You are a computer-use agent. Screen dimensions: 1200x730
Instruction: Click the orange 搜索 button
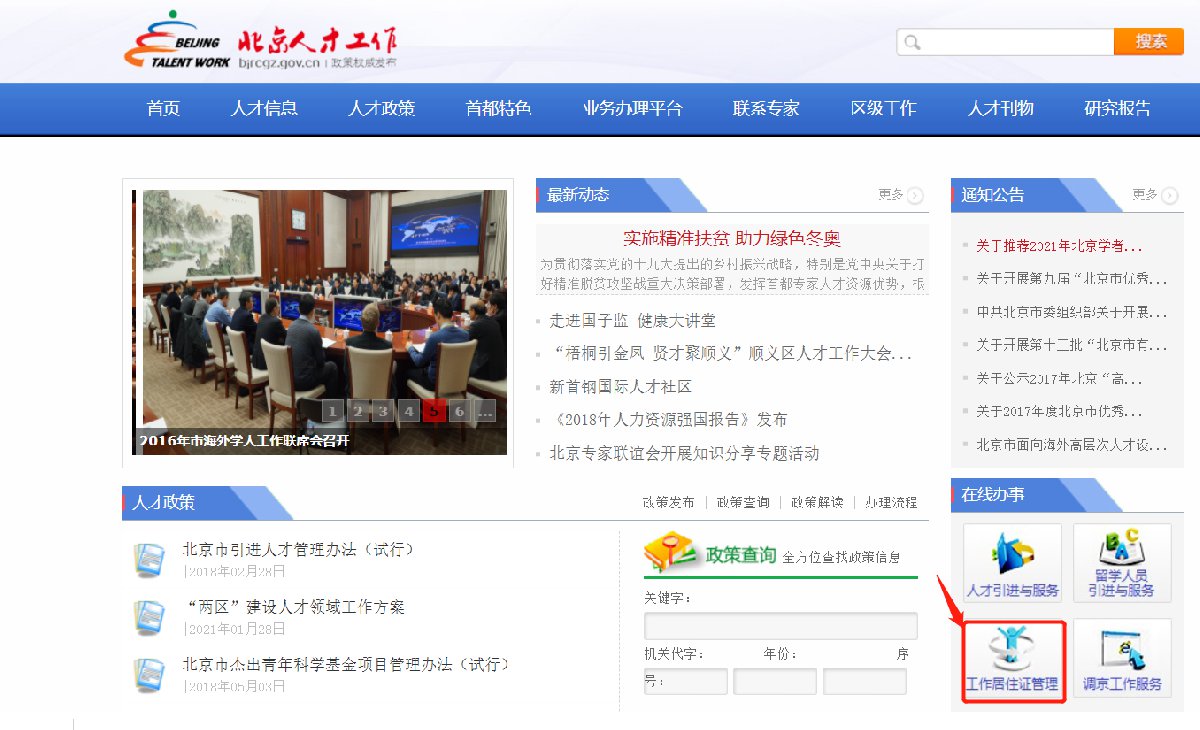tap(1150, 42)
